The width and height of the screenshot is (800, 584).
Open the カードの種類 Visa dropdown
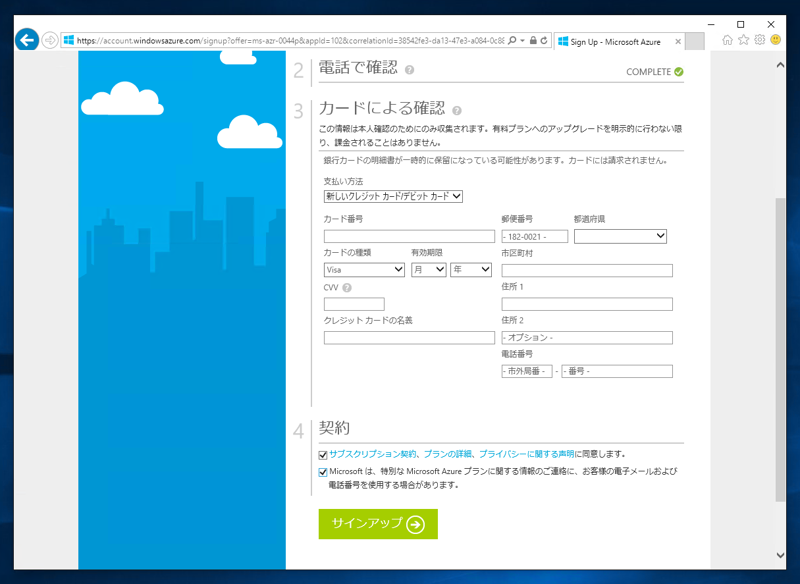[364, 270]
